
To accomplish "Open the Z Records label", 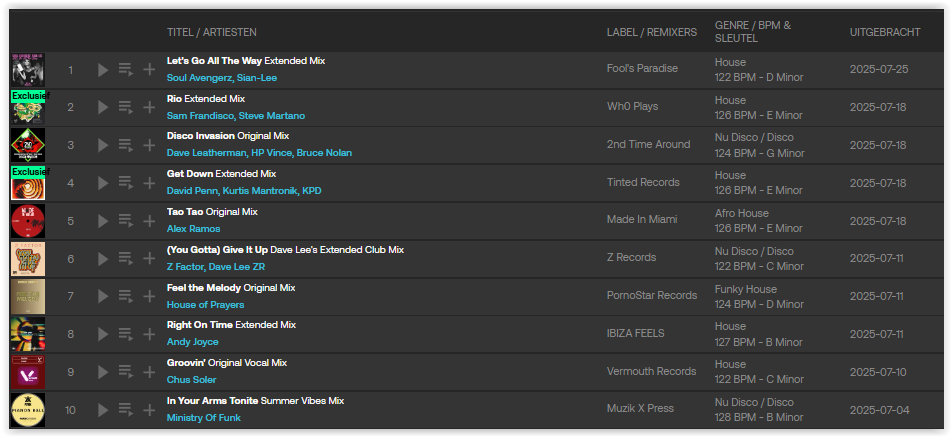I will click(x=631, y=257).
